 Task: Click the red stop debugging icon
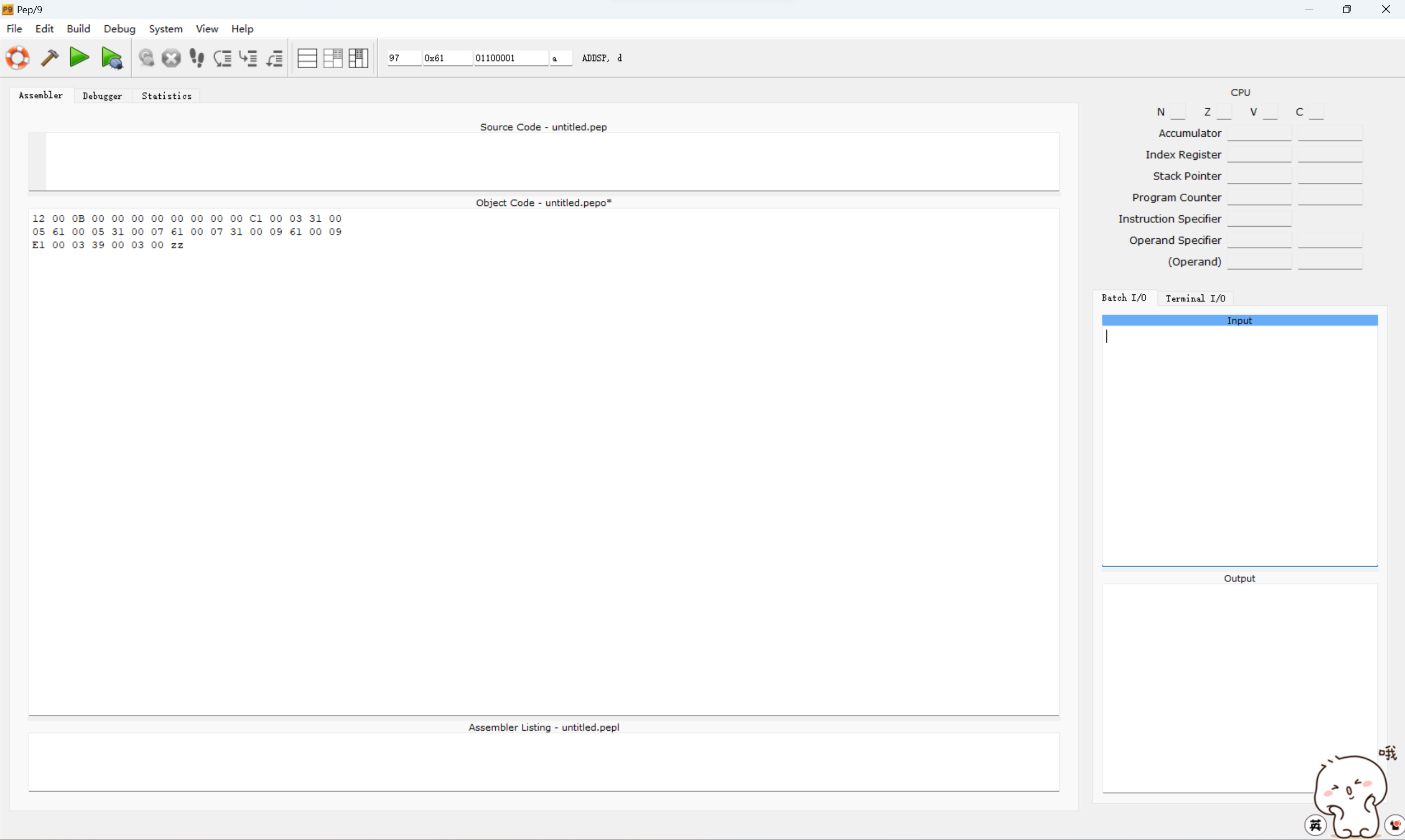click(x=171, y=58)
